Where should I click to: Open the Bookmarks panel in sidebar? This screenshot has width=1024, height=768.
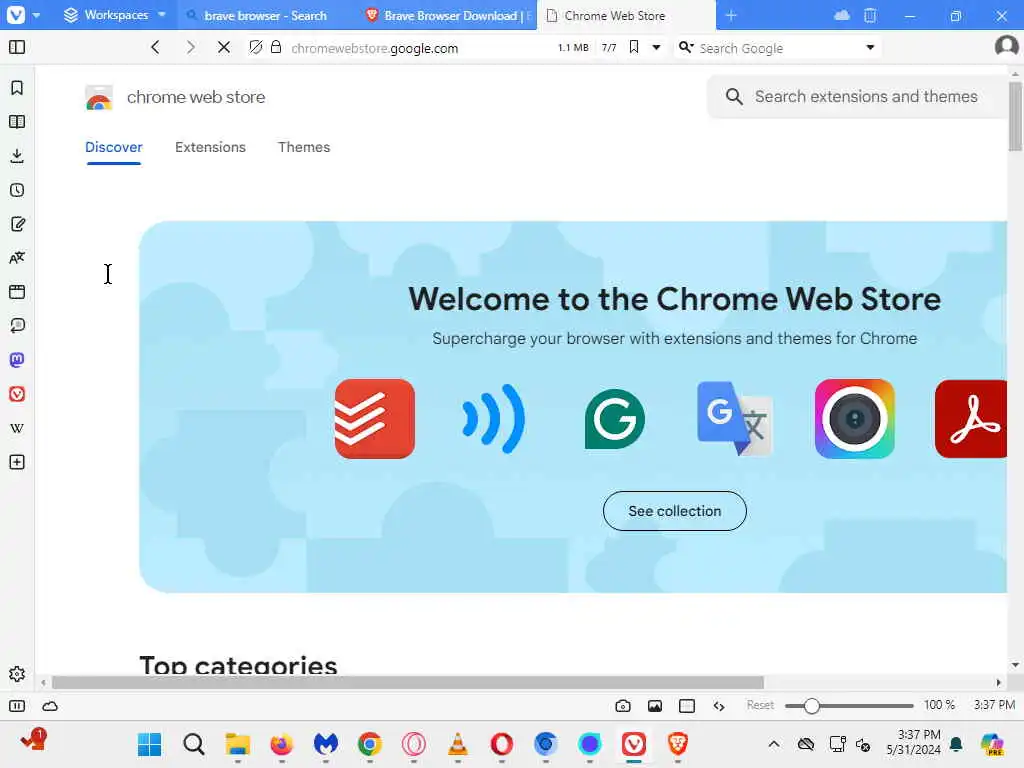(17, 88)
